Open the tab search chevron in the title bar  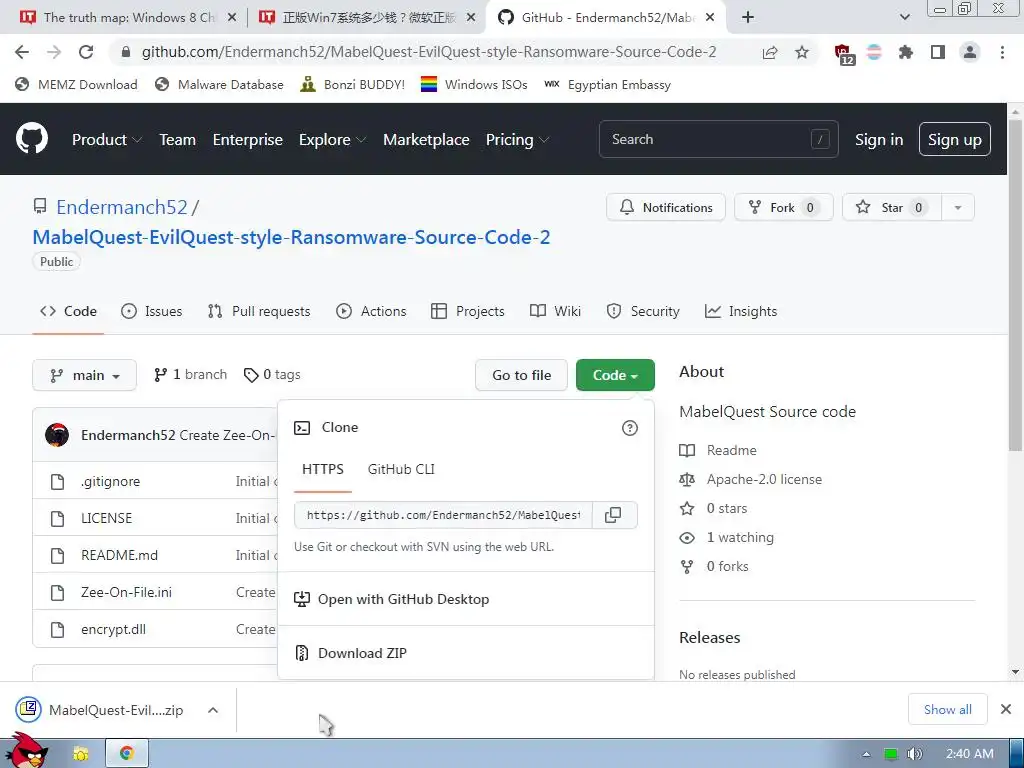[904, 18]
